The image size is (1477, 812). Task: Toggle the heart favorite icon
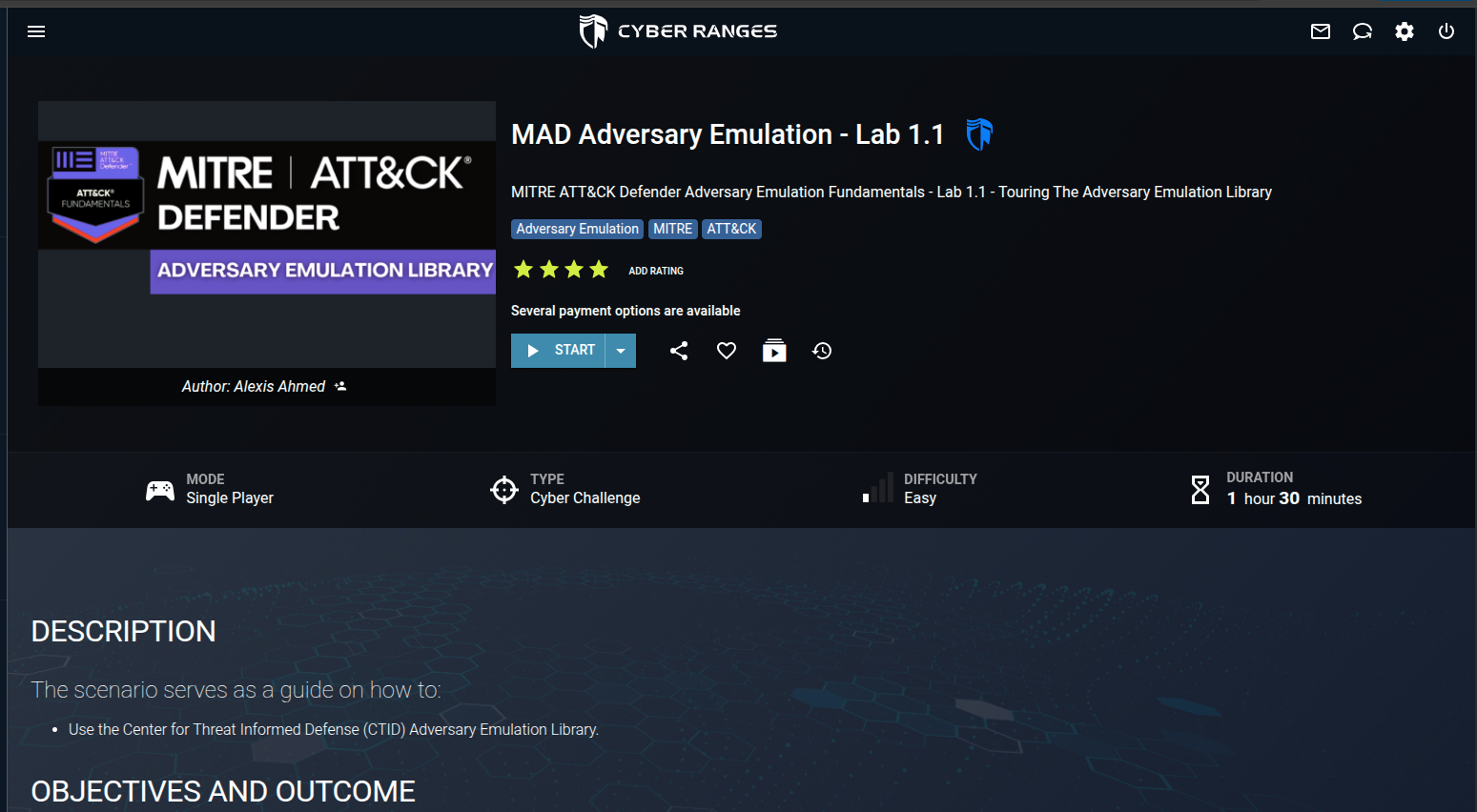[727, 351]
